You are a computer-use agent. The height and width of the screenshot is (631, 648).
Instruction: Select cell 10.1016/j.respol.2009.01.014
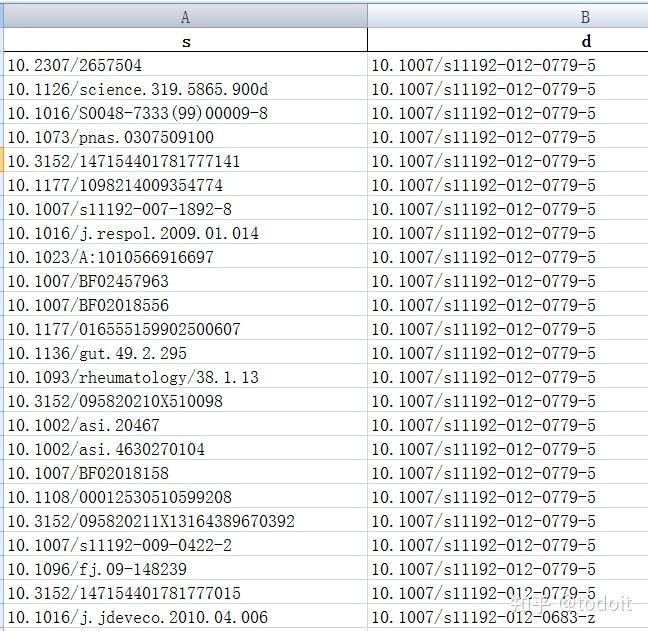185,232
